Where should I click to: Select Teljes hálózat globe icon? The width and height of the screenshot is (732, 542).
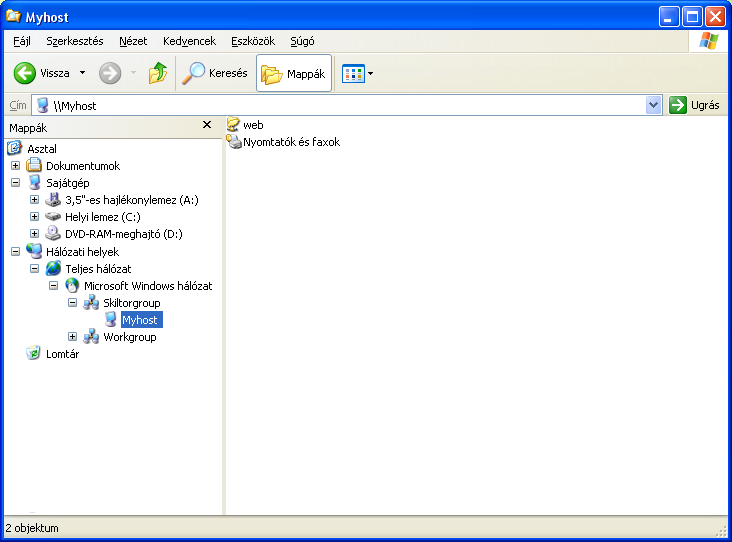pyautogui.click(x=53, y=268)
